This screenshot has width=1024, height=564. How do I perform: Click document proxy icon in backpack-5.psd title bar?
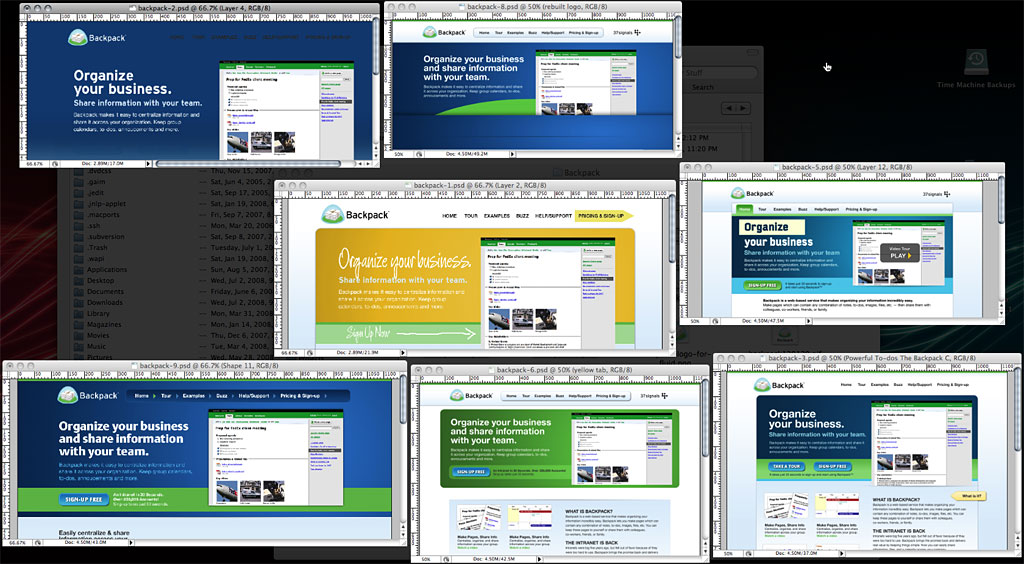coord(776,168)
